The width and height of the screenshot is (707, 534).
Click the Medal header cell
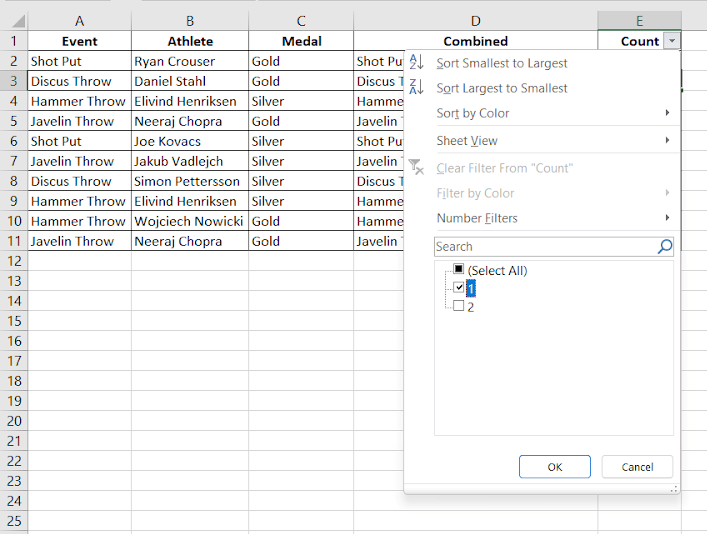pos(301,41)
